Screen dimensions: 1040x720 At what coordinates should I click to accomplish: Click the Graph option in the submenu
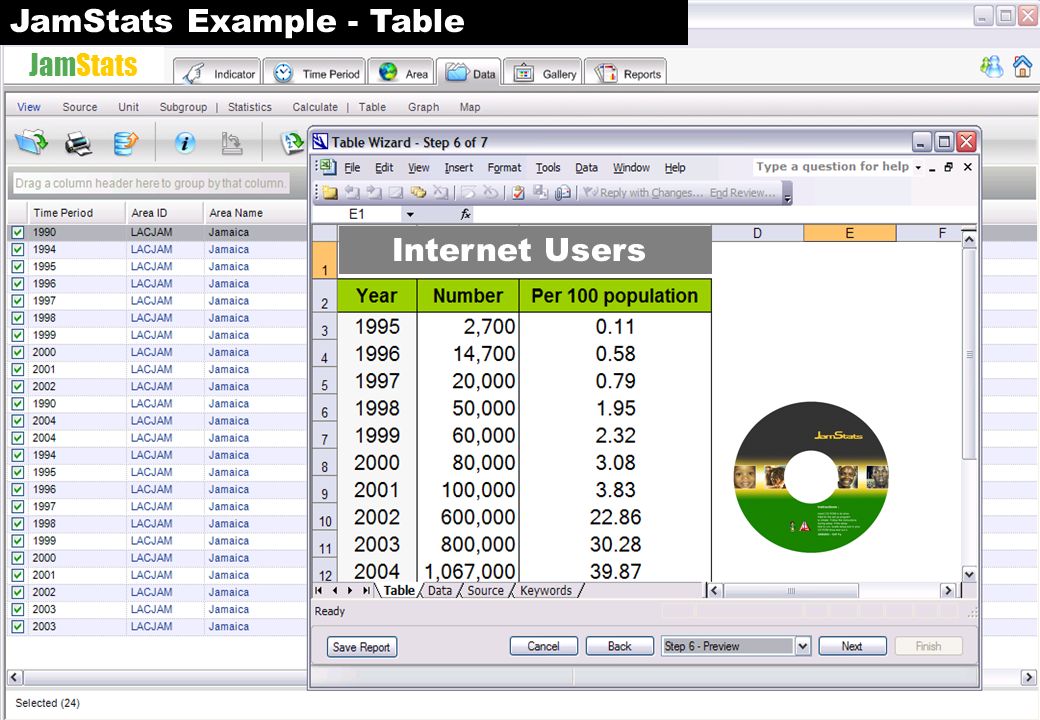[x=423, y=107]
